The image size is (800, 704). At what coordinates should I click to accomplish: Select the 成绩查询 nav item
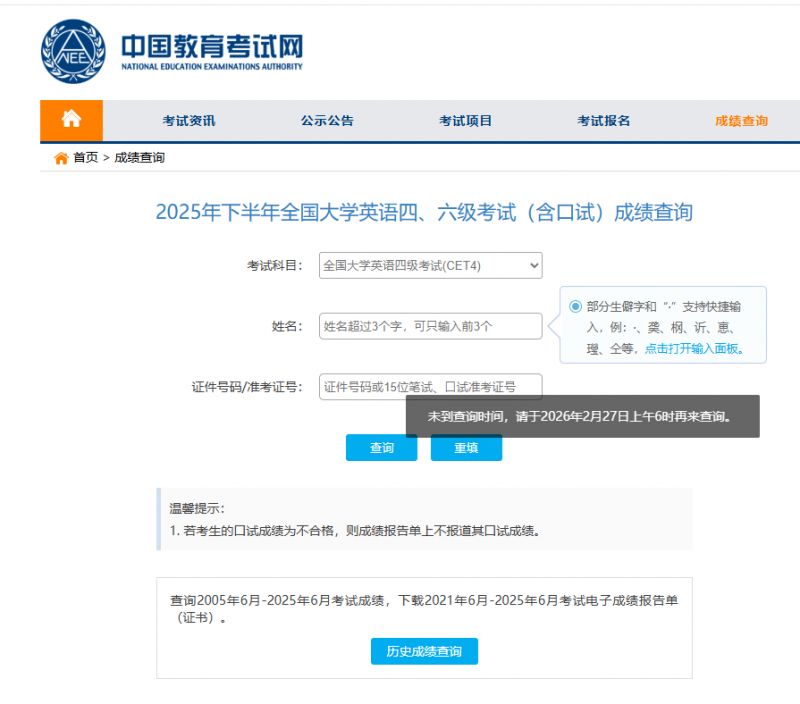(741, 121)
